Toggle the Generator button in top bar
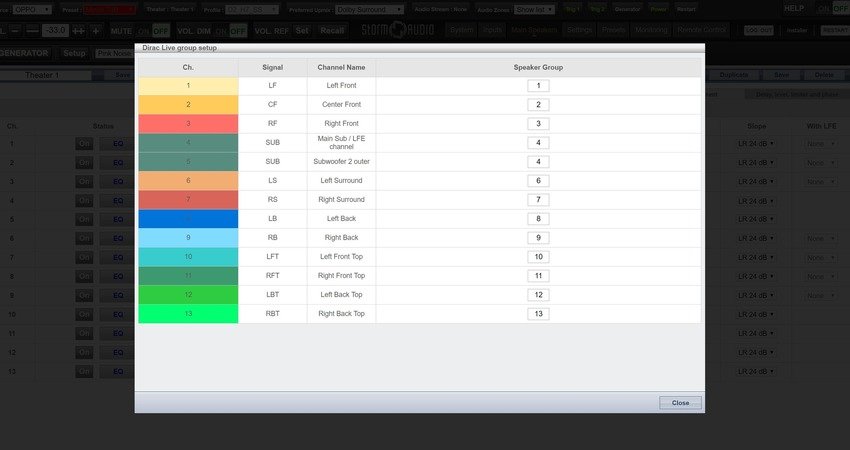Screen dimensions: 850x450 click(627, 9)
